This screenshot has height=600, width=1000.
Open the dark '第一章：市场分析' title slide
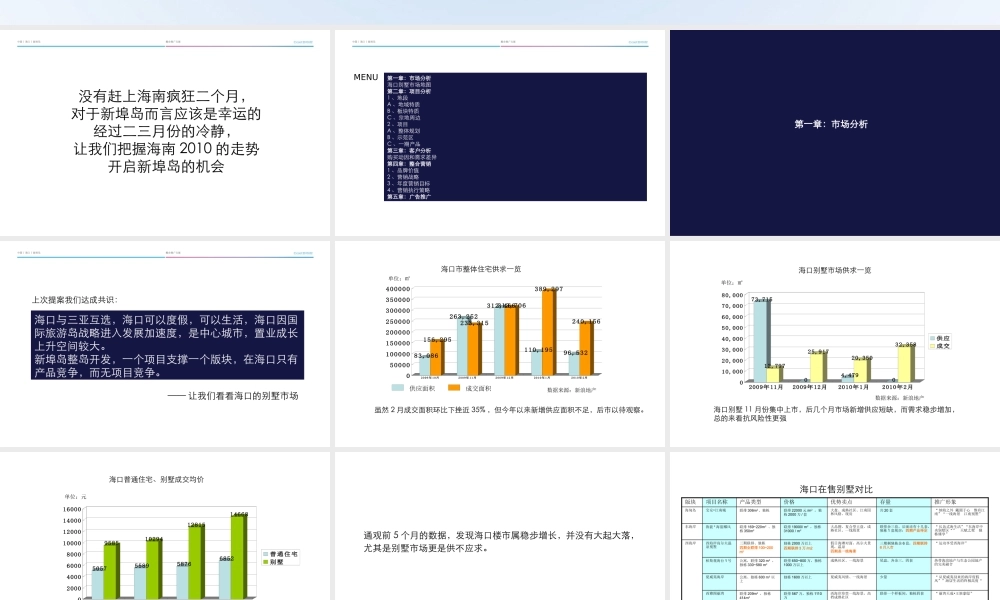[835, 133]
